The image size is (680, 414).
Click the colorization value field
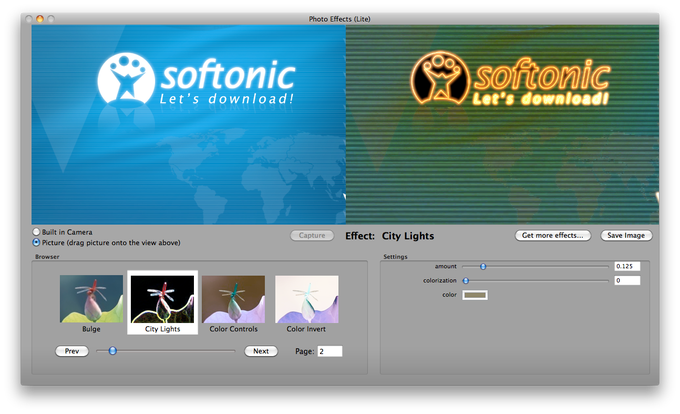click(627, 280)
